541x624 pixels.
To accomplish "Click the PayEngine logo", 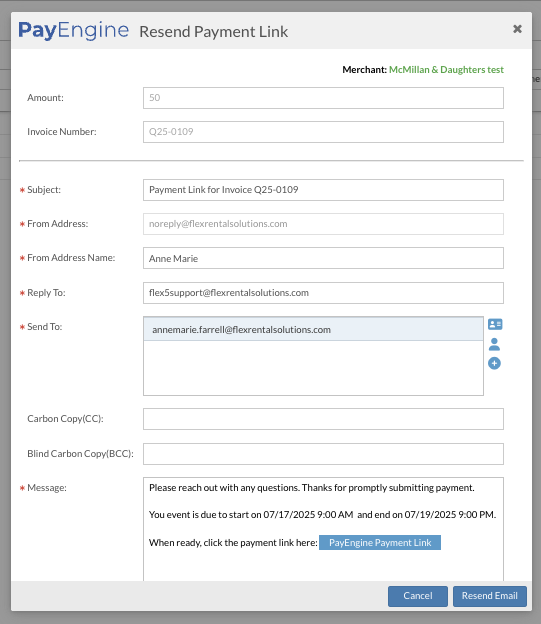I will tap(74, 30).
